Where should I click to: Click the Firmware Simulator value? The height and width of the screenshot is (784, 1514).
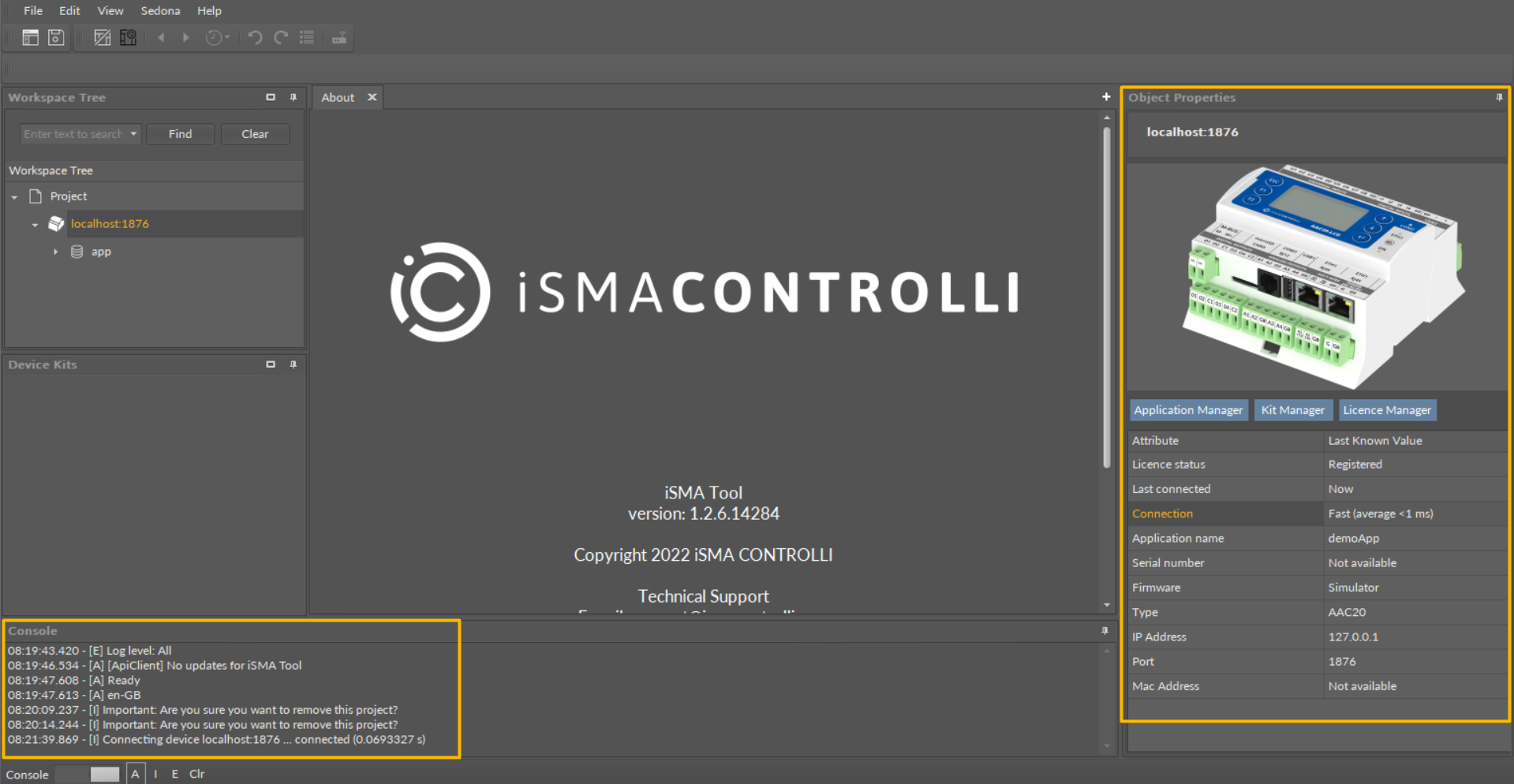pyautogui.click(x=1353, y=588)
